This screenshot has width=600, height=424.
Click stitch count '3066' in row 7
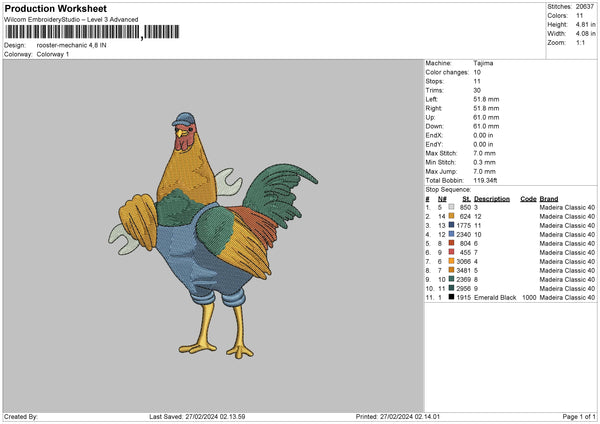coord(463,261)
